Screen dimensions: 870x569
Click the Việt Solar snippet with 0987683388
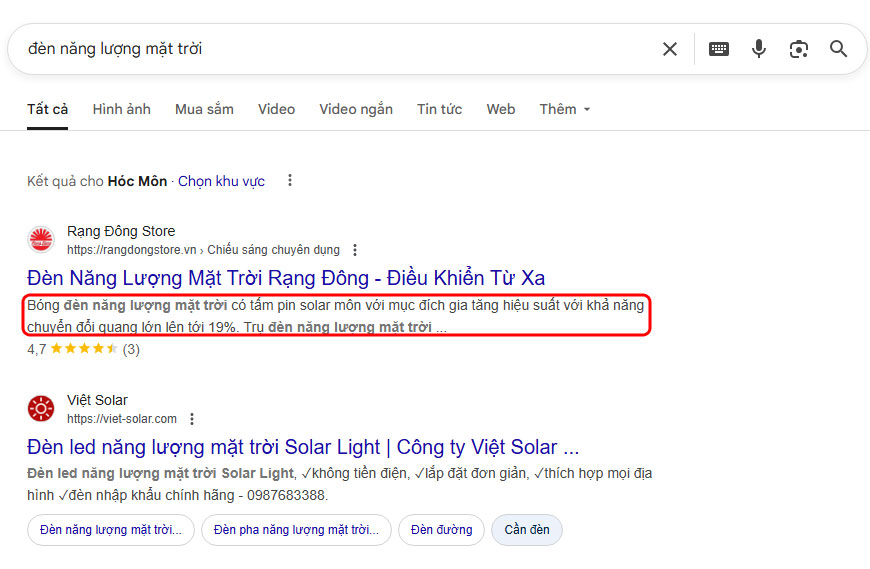340,484
